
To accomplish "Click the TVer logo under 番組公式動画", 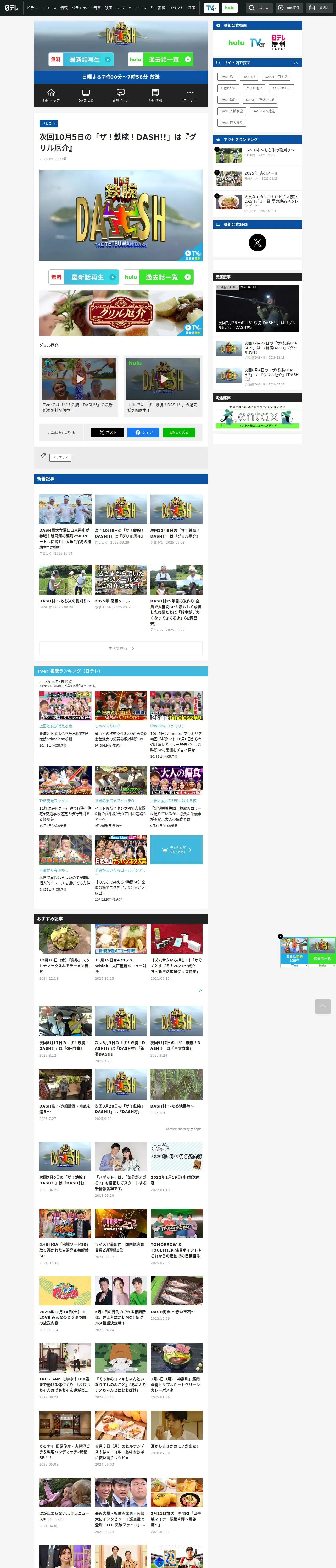I will [x=257, y=43].
